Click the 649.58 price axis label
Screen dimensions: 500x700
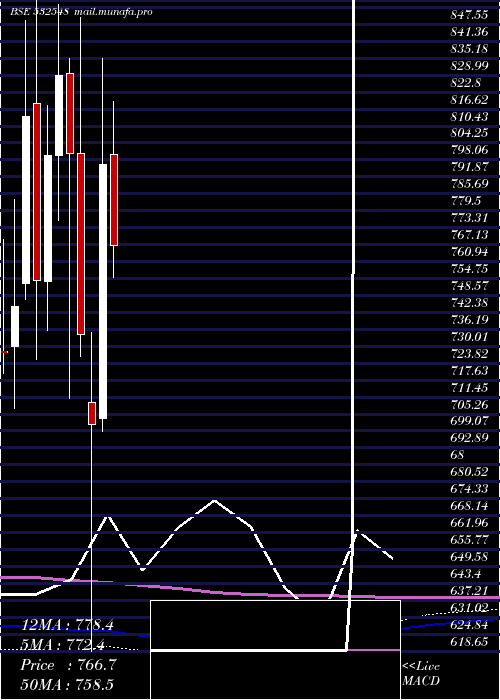[469, 557]
